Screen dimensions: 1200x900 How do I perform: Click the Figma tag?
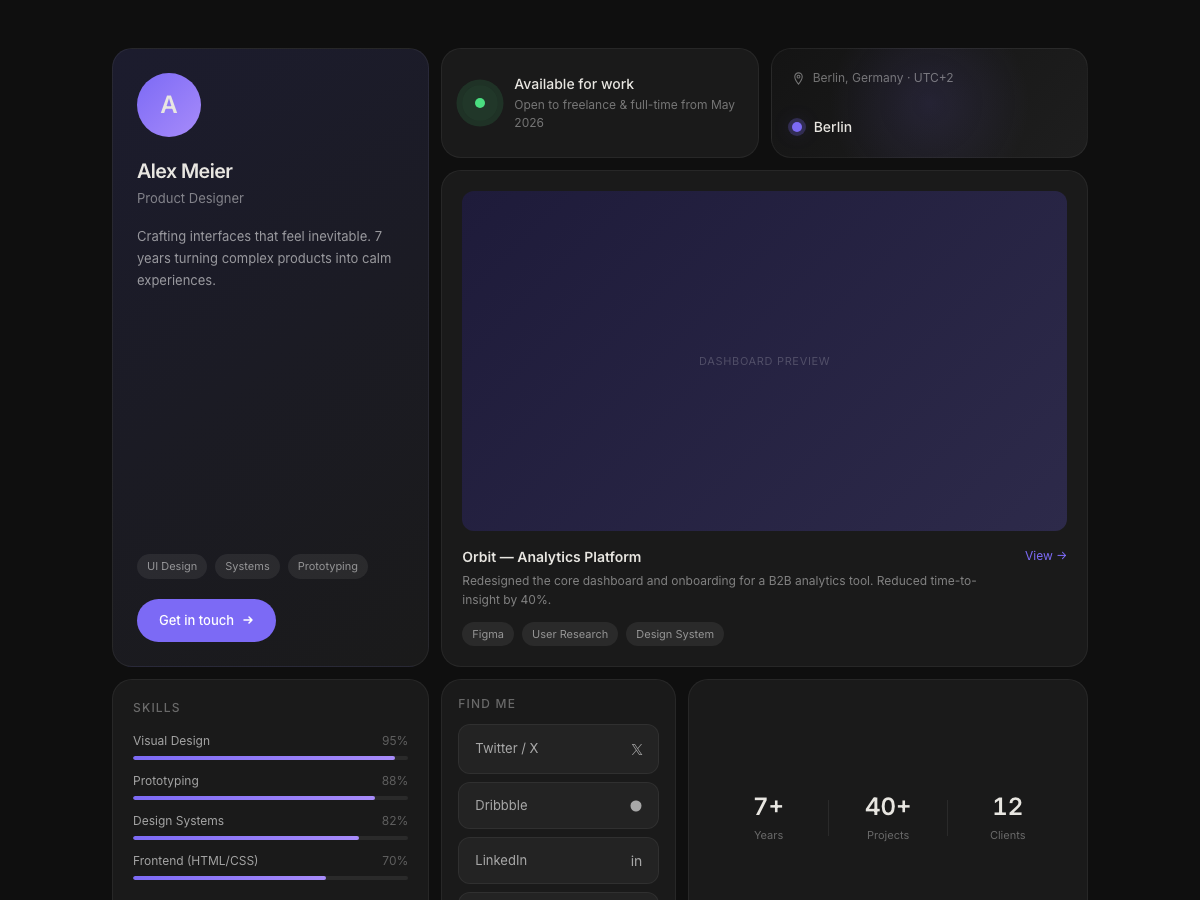(x=488, y=634)
